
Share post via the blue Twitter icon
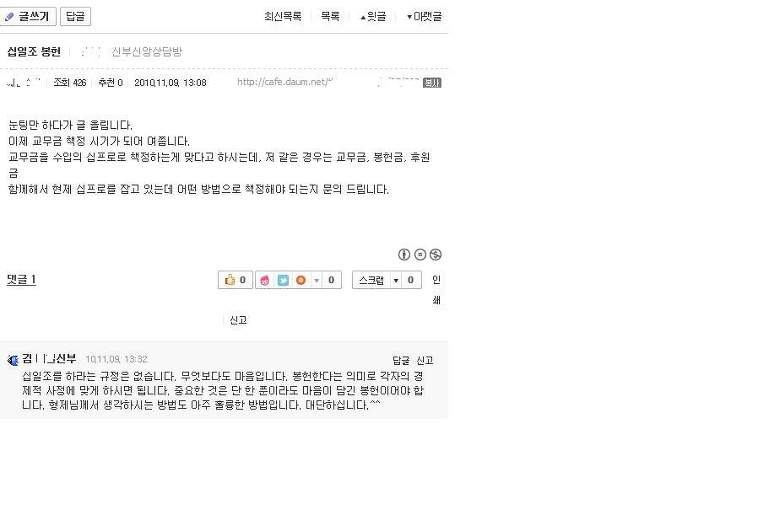pos(283,280)
